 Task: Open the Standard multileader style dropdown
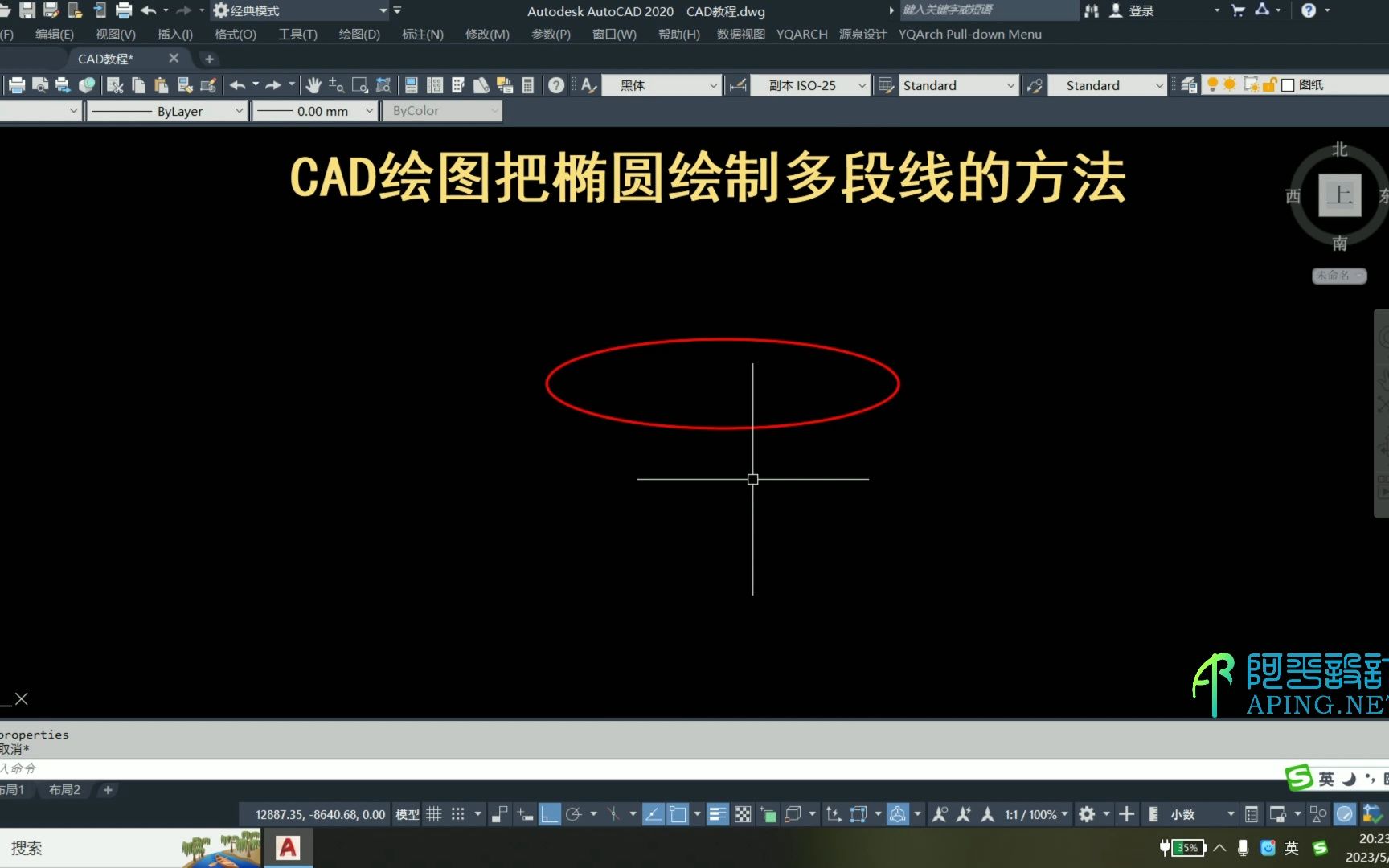(1158, 85)
